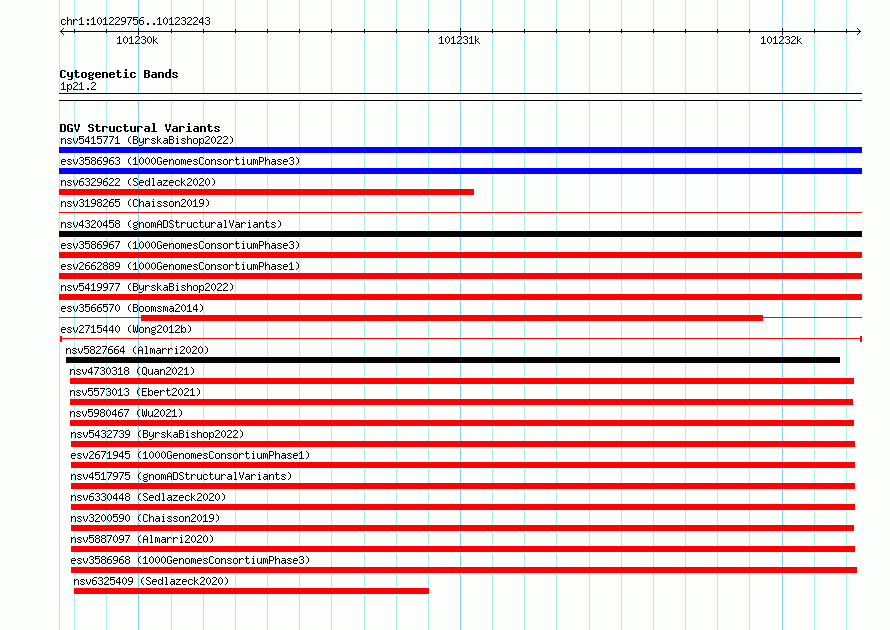Open nsv6330448 (Sedlazeck2020) variant
890x630 pixels.
[148, 497]
